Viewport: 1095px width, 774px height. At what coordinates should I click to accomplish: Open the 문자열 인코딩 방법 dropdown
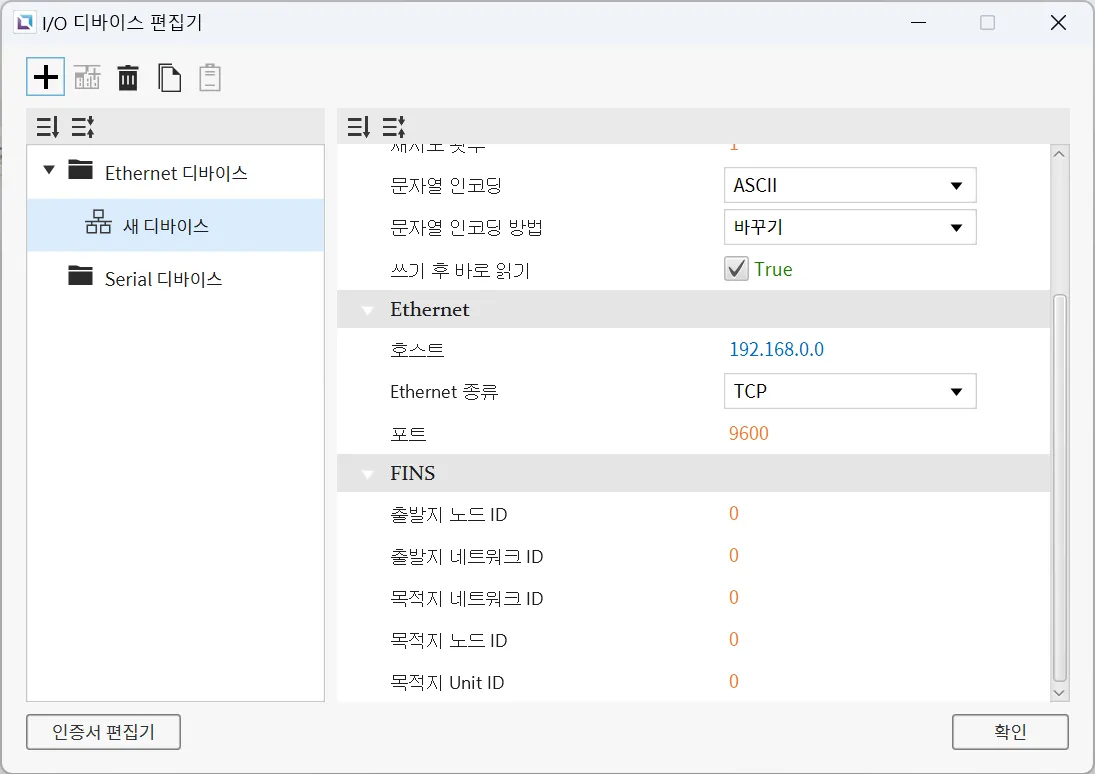(849, 227)
